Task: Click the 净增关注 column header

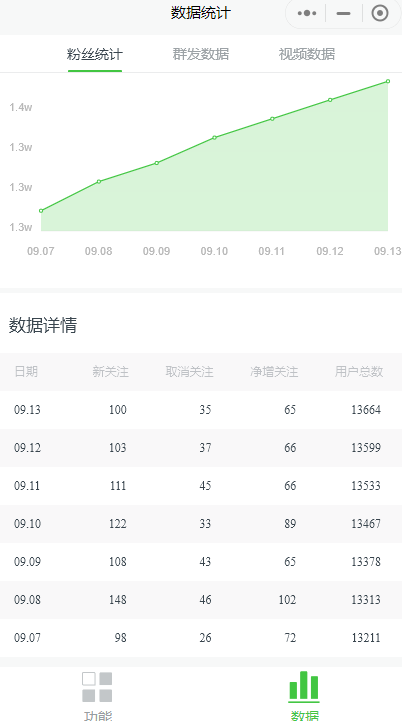Action: [x=274, y=372]
